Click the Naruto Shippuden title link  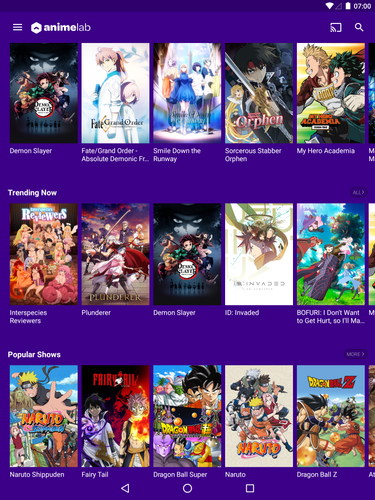click(37, 474)
